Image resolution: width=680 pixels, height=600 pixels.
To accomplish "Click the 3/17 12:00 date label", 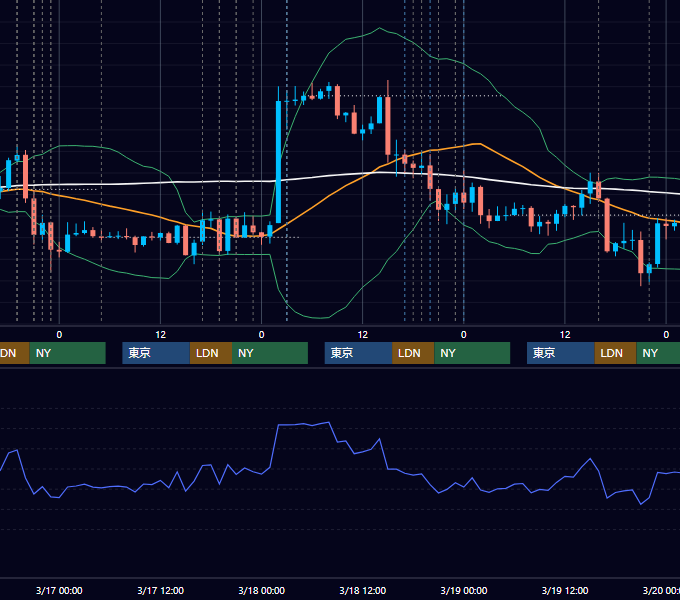I will pyautogui.click(x=160, y=590).
